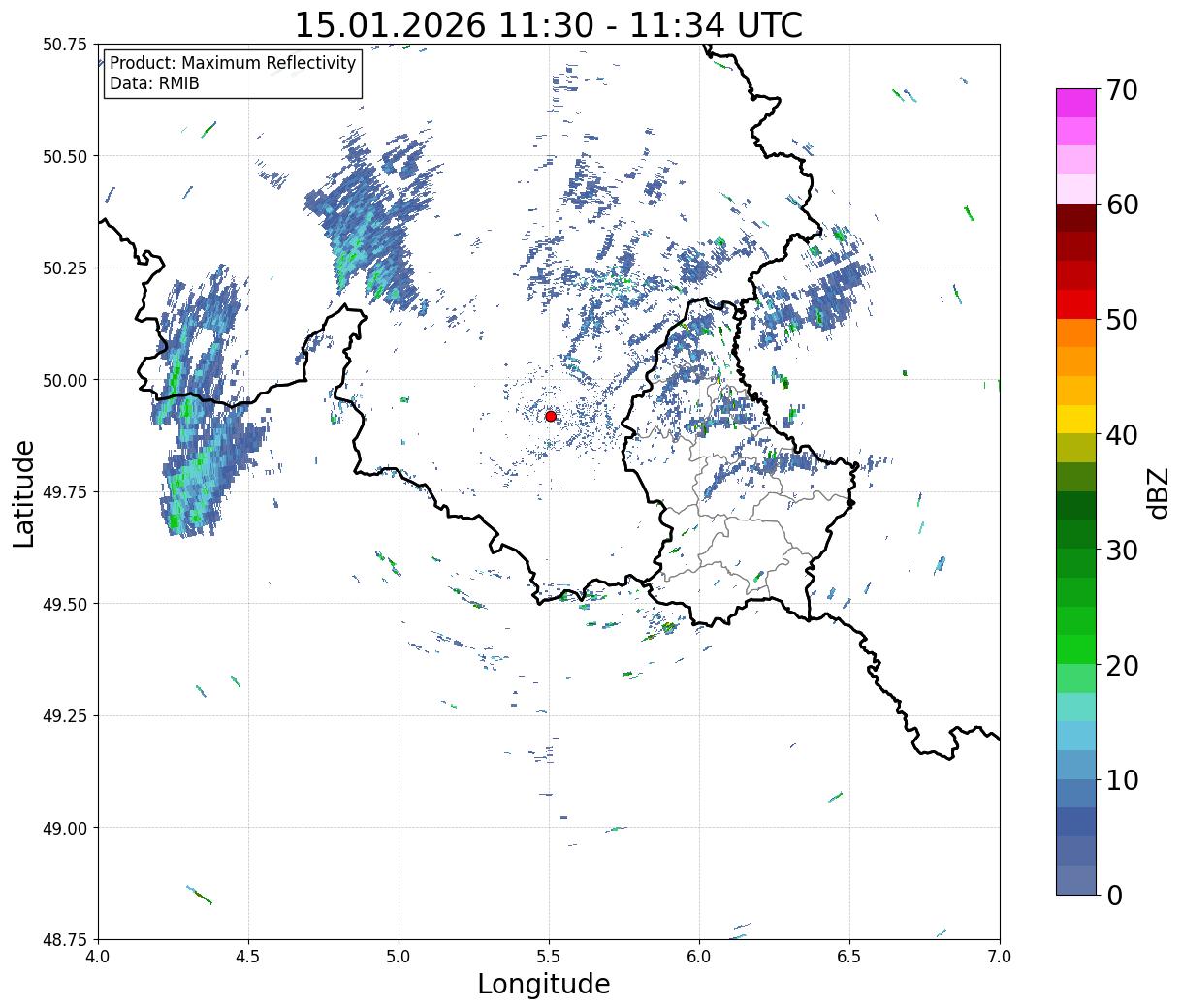Click the colorbar tick label 0
This screenshot has height=1008, width=1182.
coord(1115,895)
